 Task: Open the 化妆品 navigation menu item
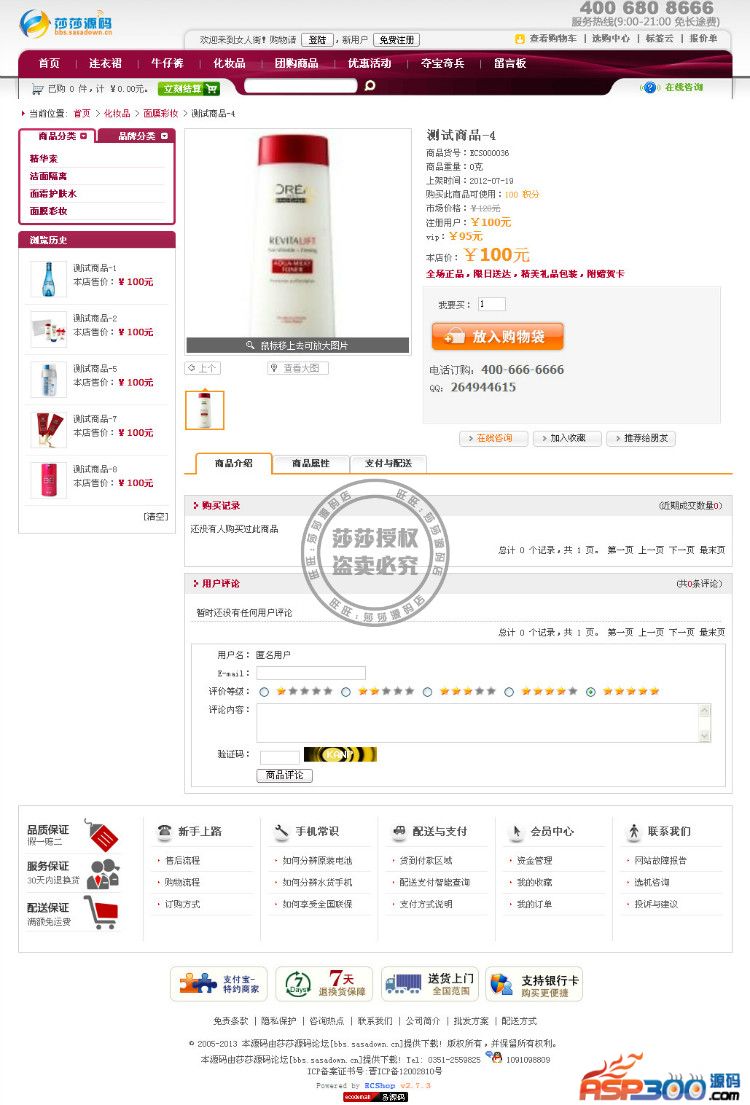click(229, 63)
